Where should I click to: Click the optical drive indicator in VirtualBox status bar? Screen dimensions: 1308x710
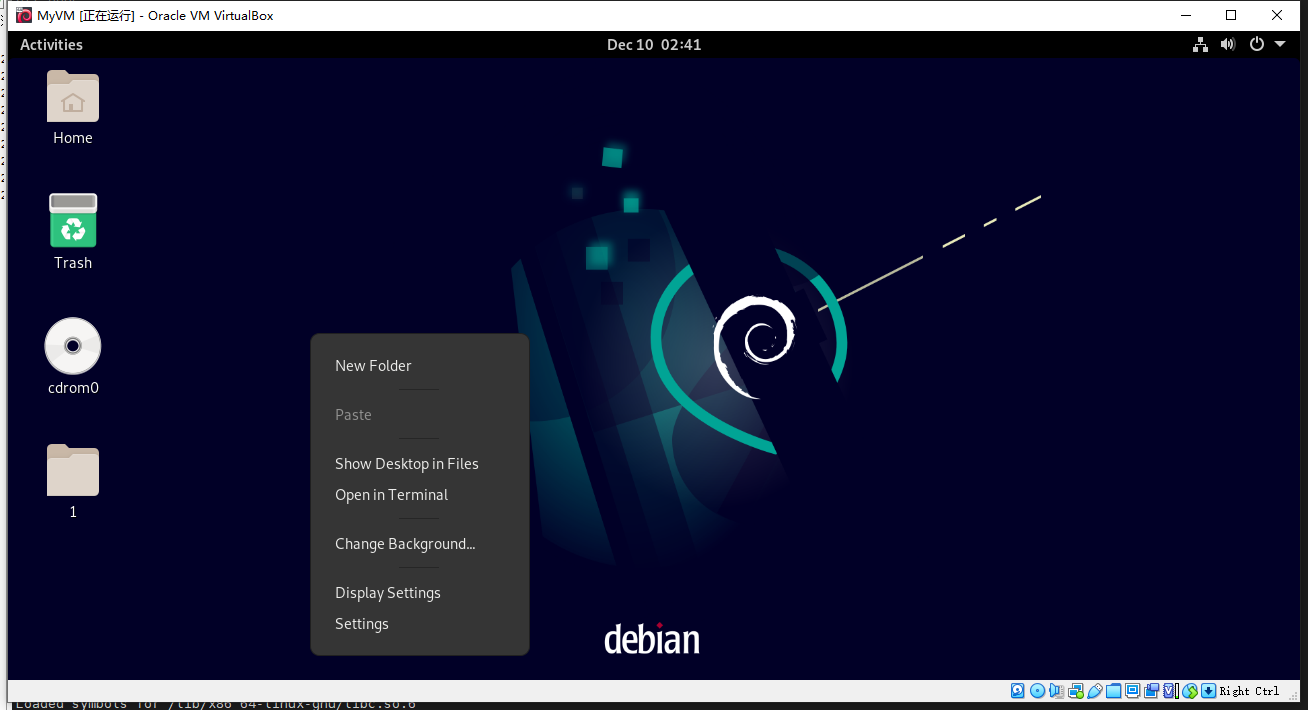click(x=1036, y=690)
